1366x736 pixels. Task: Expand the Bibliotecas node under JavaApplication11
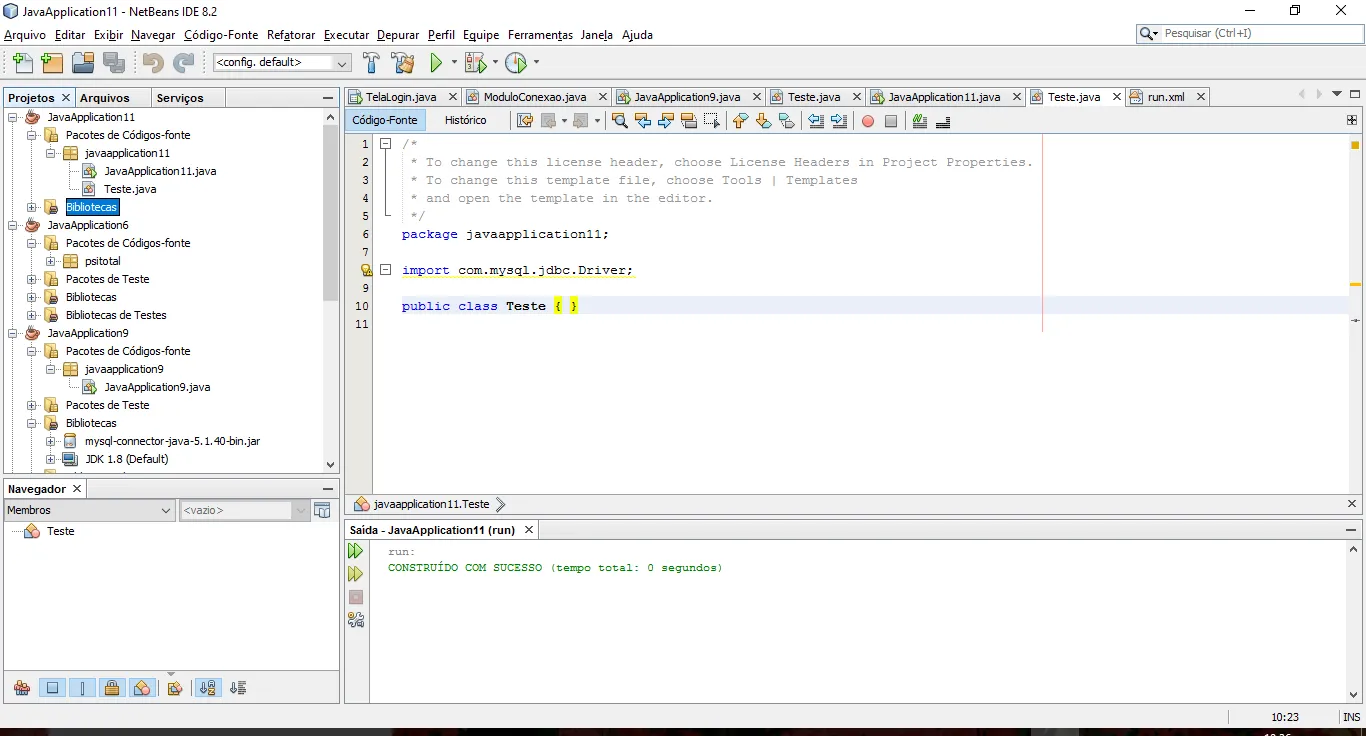[32, 207]
